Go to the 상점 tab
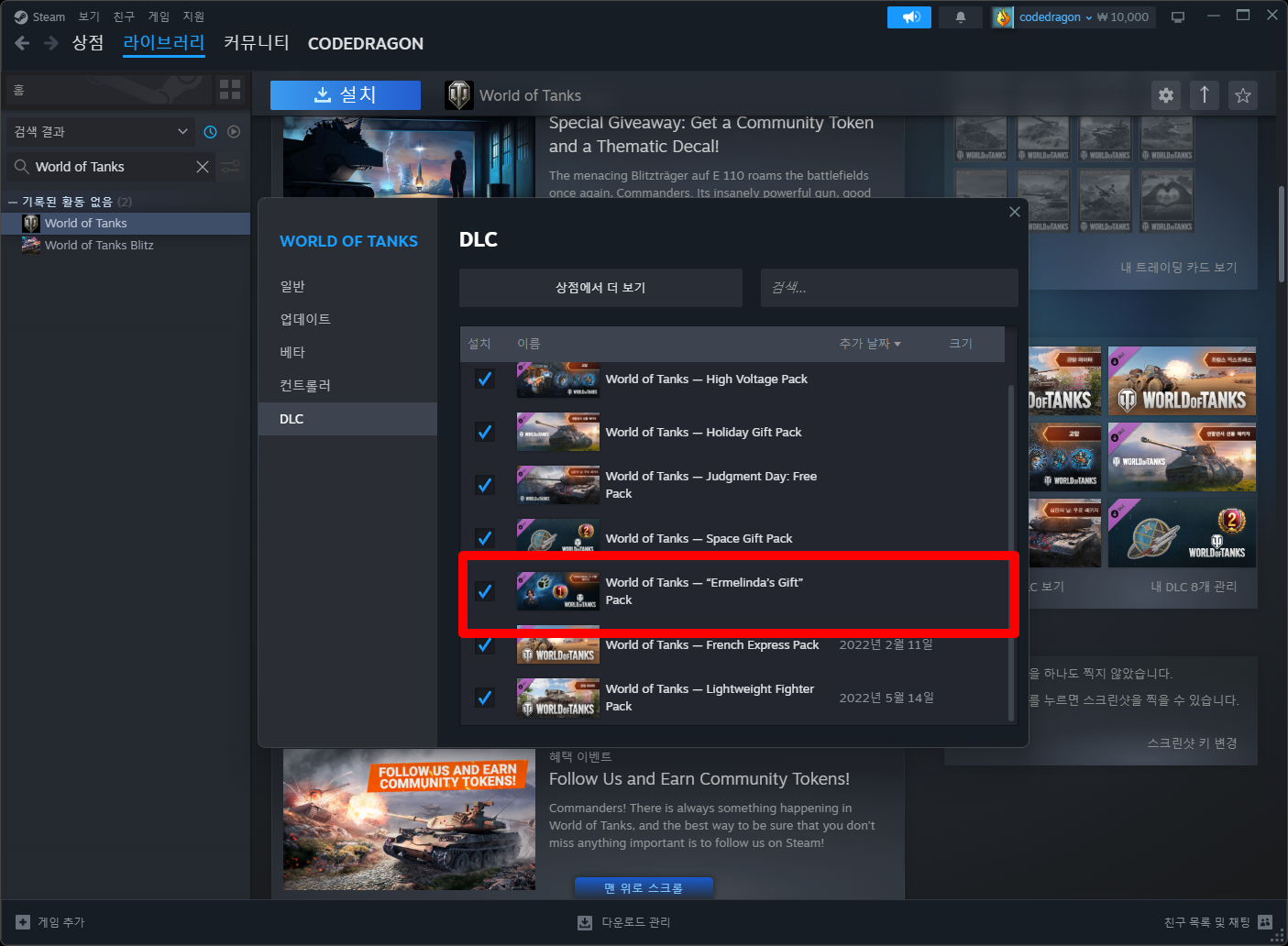The width and height of the screenshot is (1288, 946). tap(88, 43)
